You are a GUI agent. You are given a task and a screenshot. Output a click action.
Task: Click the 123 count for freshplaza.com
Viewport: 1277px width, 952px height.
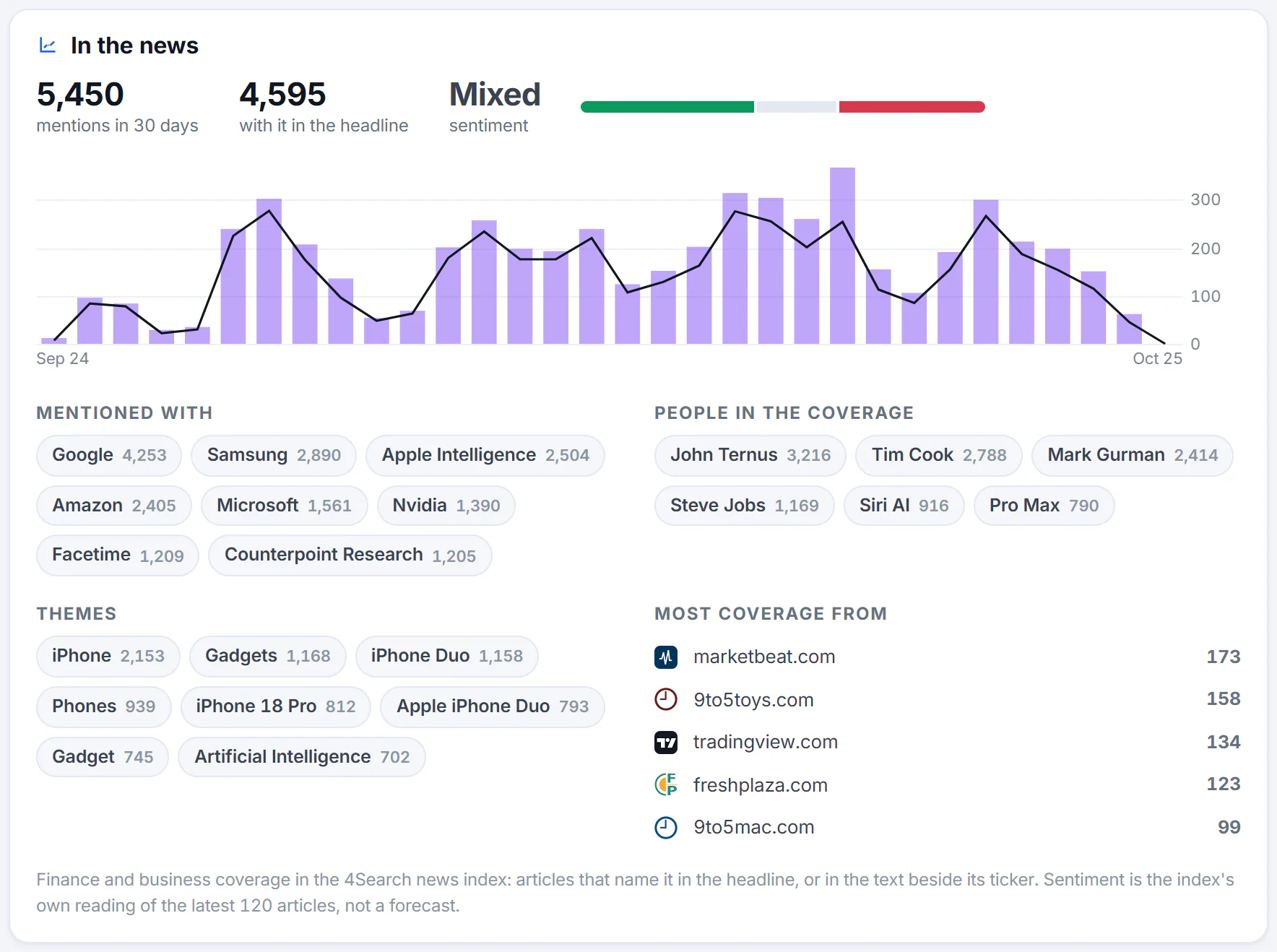[x=1223, y=784]
